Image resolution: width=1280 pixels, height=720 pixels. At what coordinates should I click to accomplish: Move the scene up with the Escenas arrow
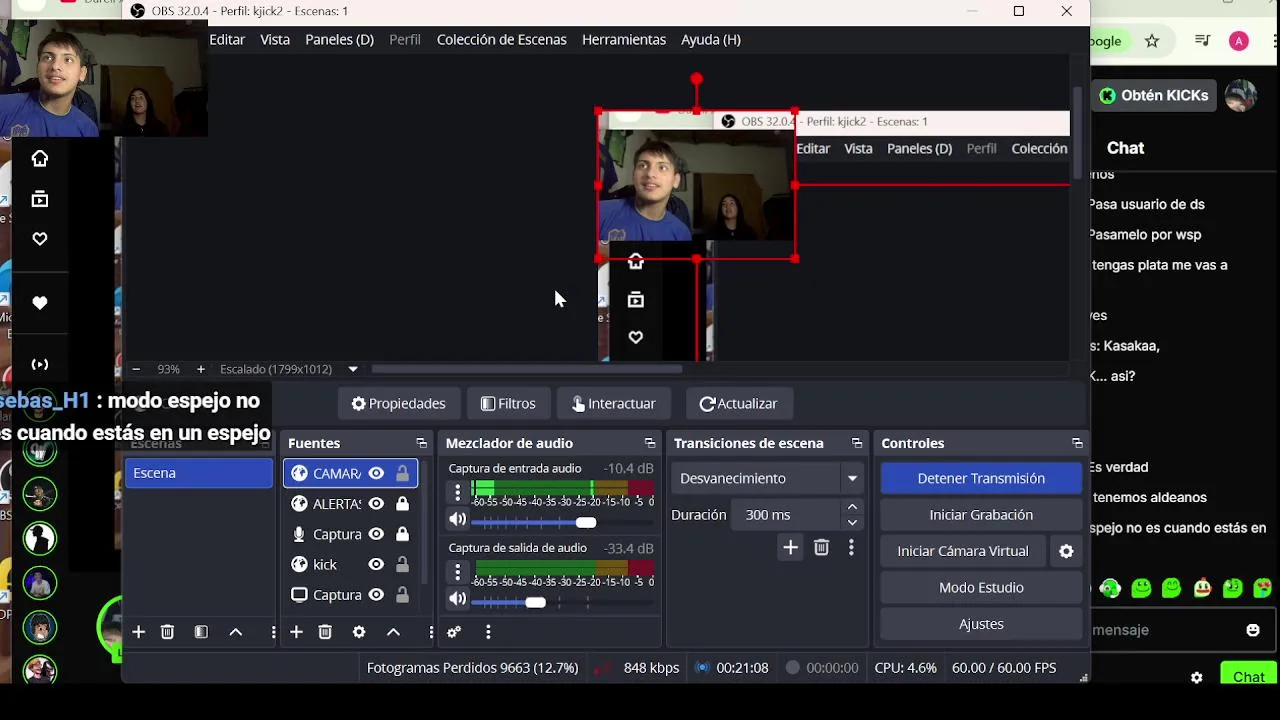tap(236, 632)
